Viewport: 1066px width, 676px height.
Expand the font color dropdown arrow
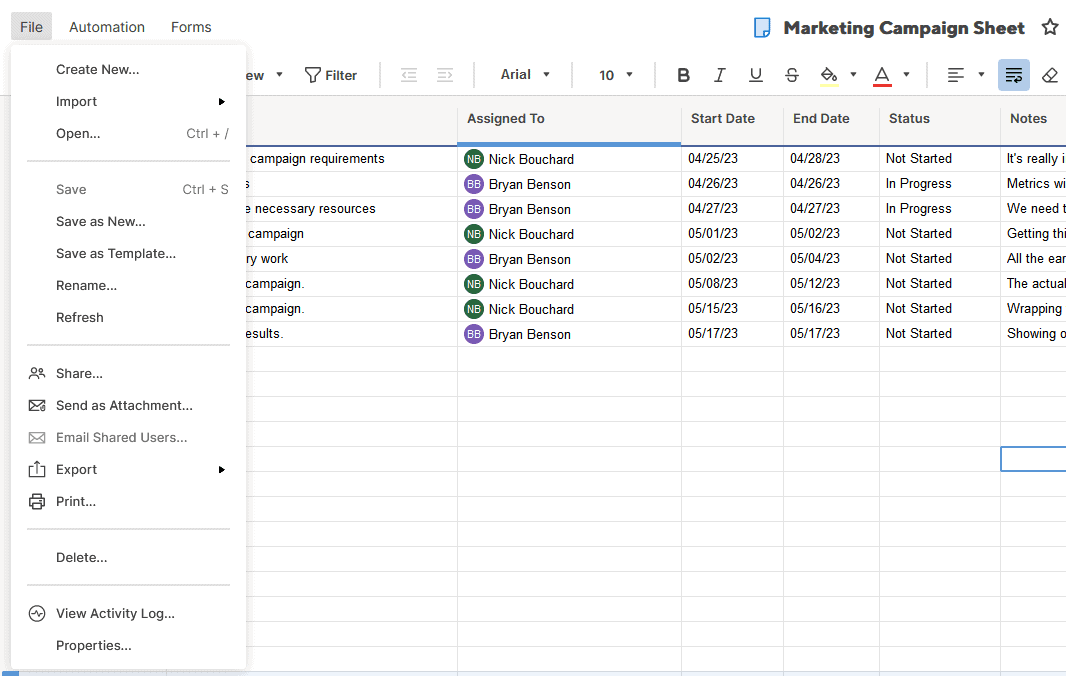coord(906,75)
